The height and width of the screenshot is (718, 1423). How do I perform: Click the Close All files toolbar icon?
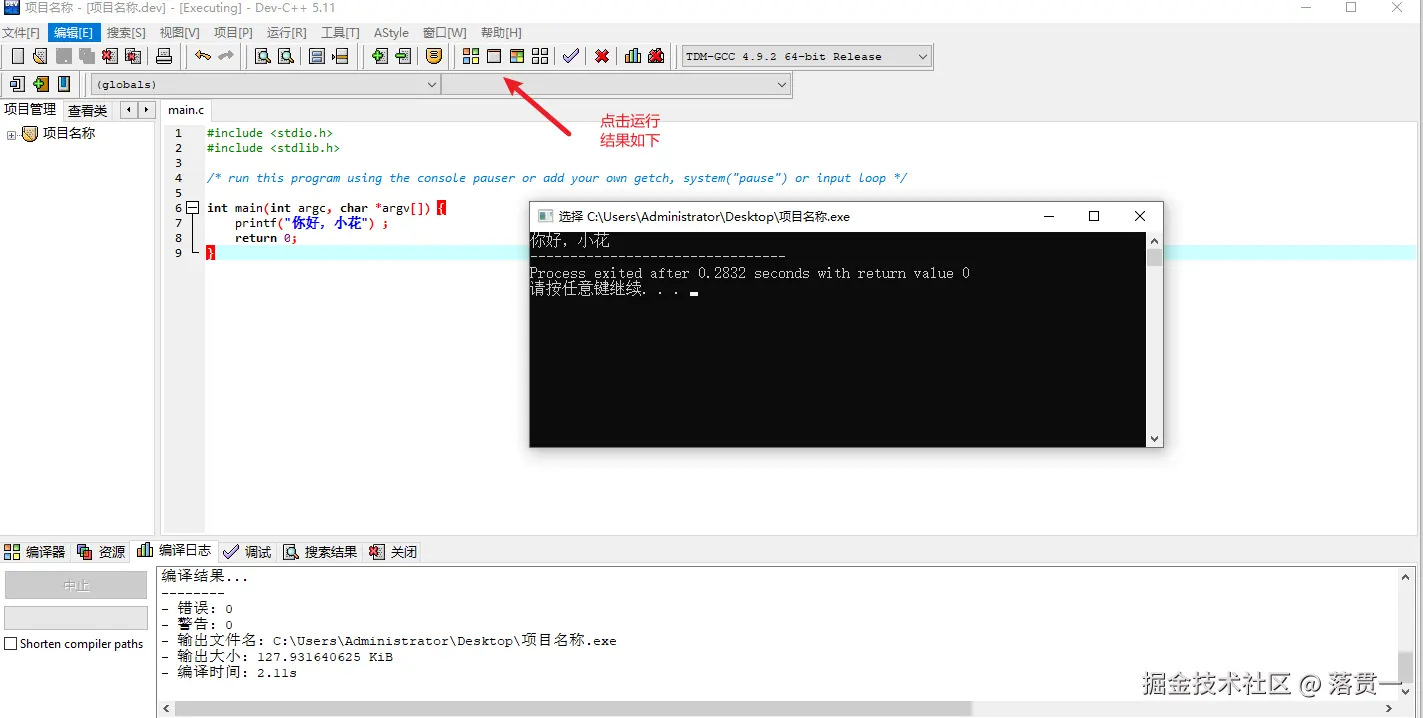coord(133,56)
